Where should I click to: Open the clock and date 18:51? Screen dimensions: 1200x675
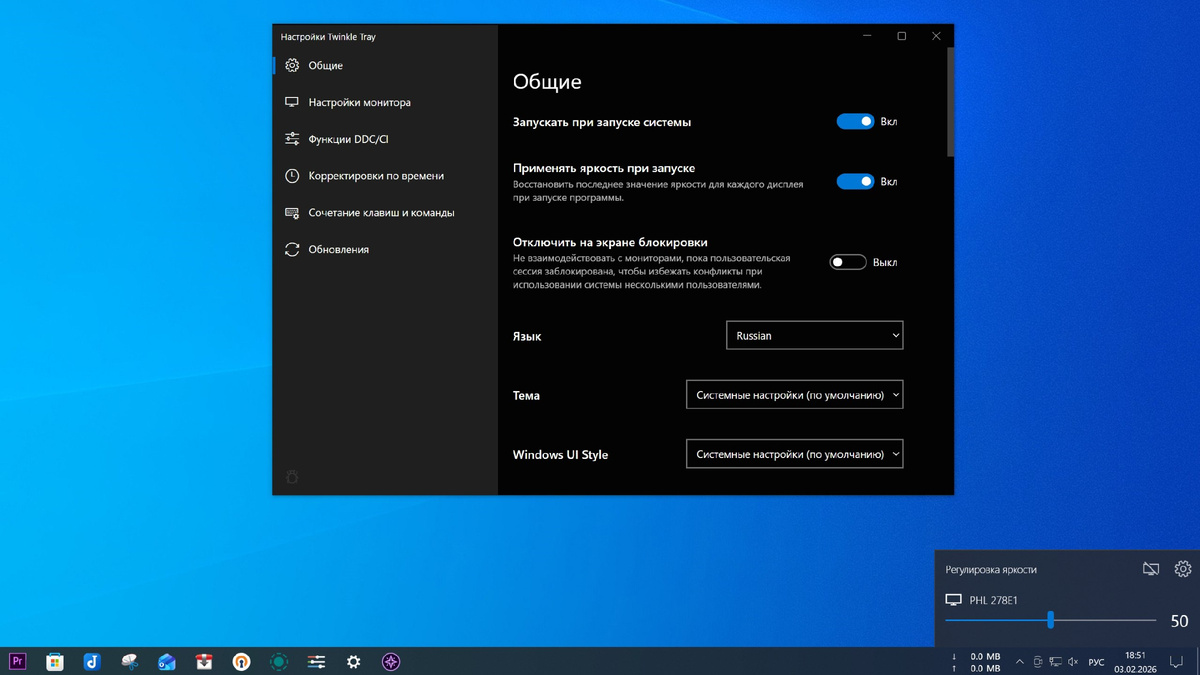click(x=1135, y=662)
